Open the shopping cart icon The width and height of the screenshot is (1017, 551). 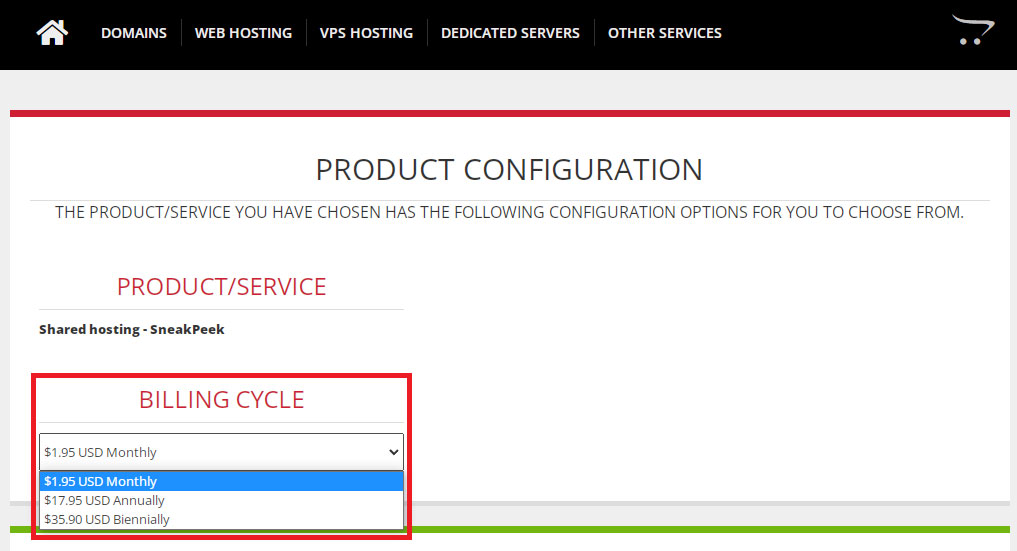click(x=972, y=30)
